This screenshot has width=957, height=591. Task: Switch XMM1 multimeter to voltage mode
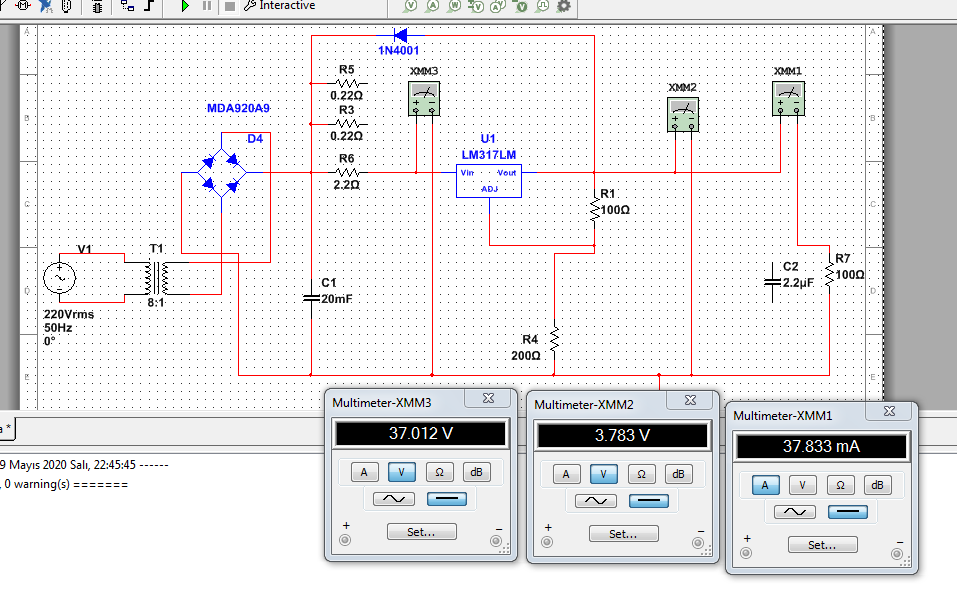point(802,485)
